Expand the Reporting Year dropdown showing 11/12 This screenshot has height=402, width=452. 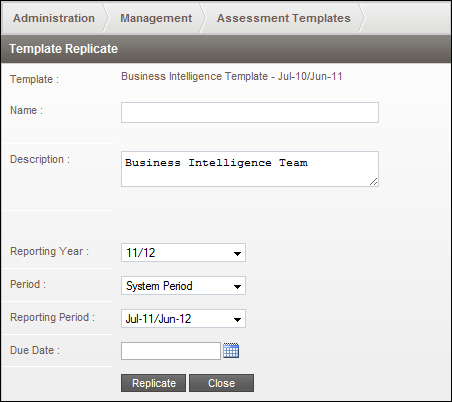pos(183,253)
